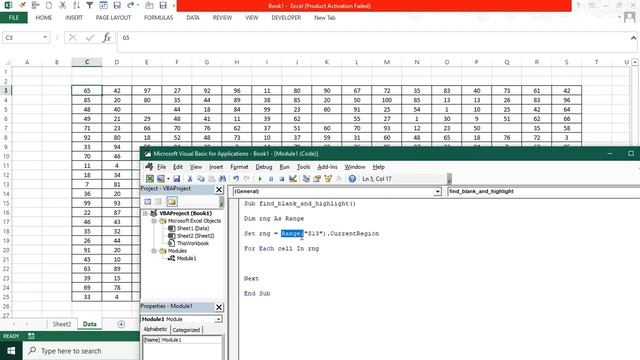
Task: Open the VBA Edit menu
Action: point(178,167)
